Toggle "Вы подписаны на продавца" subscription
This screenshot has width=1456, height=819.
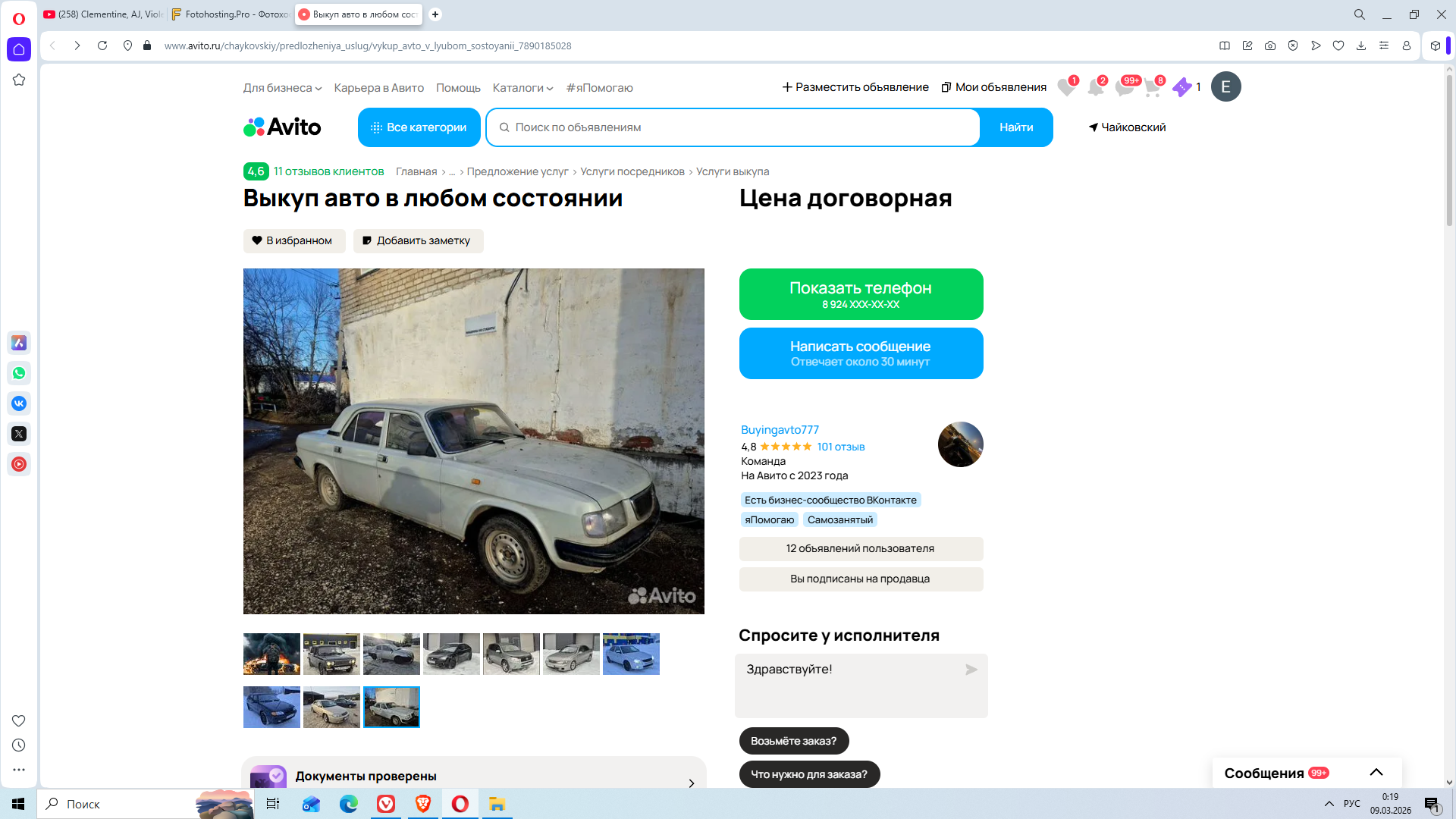point(861,579)
